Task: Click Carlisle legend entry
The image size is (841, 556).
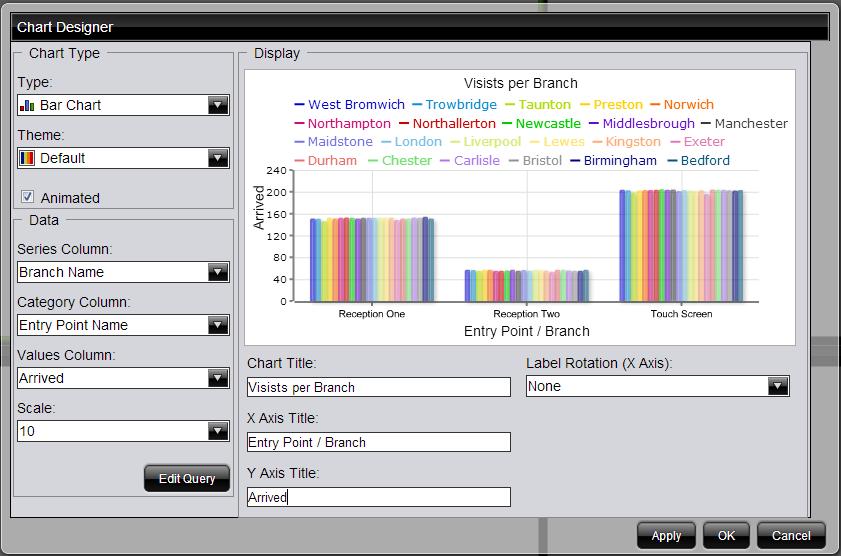Action: (x=470, y=160)
